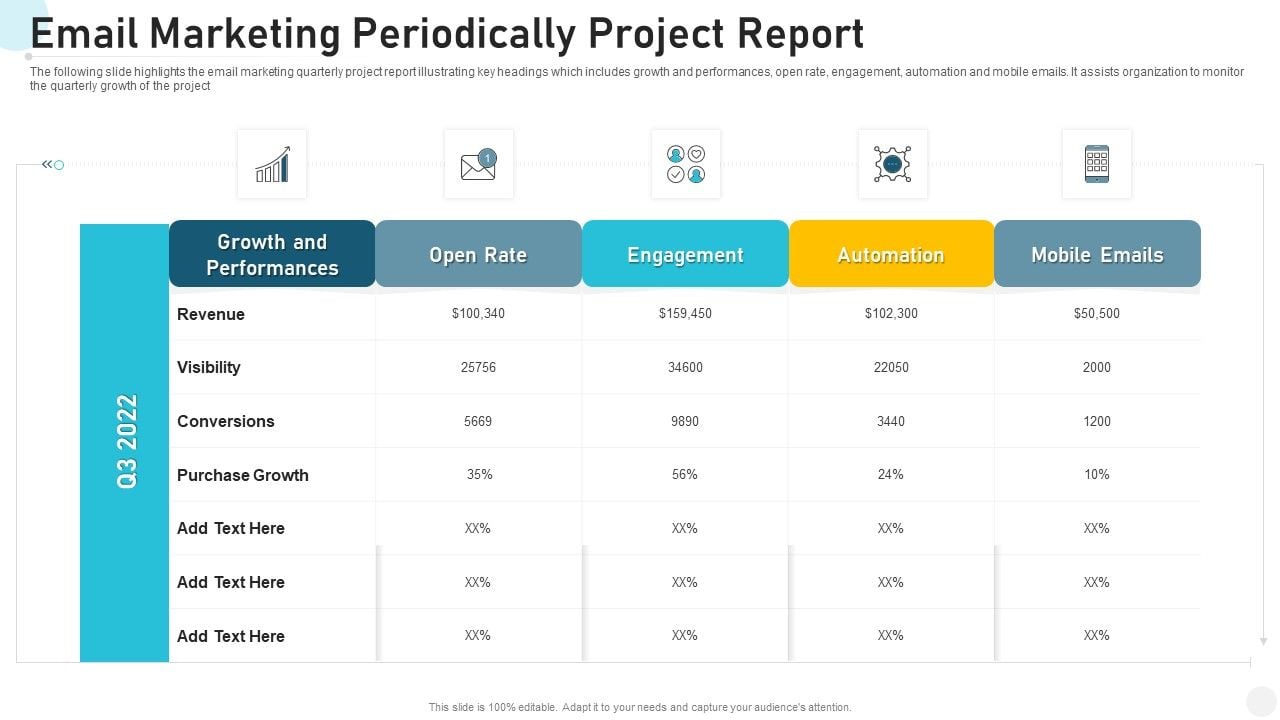This screenshot has width=1280, height=720.
Task: Click the growth bar chart icon
Action: [272, 164]
